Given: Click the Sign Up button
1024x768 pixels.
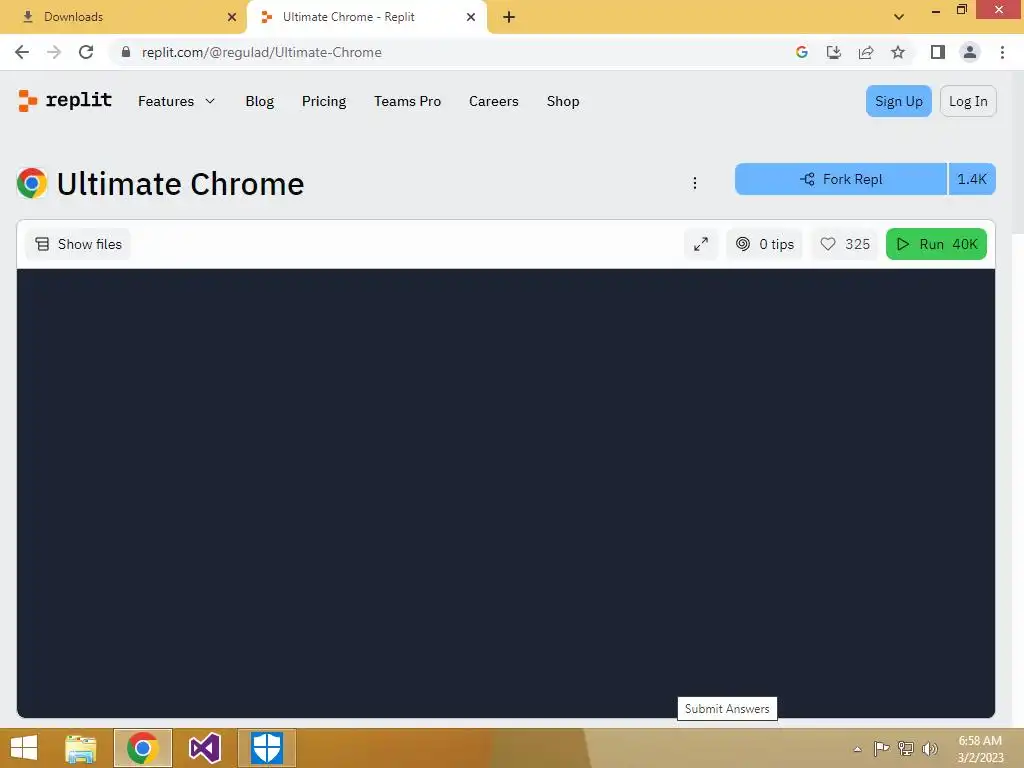Looking at the screenshot, I should (x=899, y=101).
